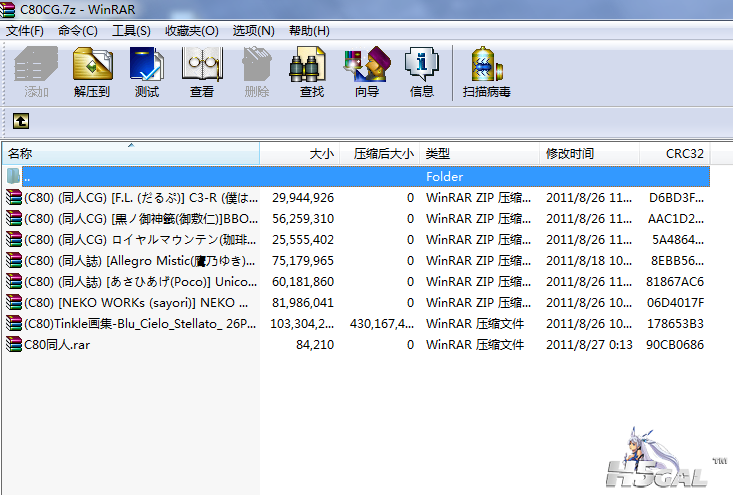Click archive icon of the Tinkle画集 file
Image resolution: width=733 pixels, height=495 pixels.
[x=14, y=323]
